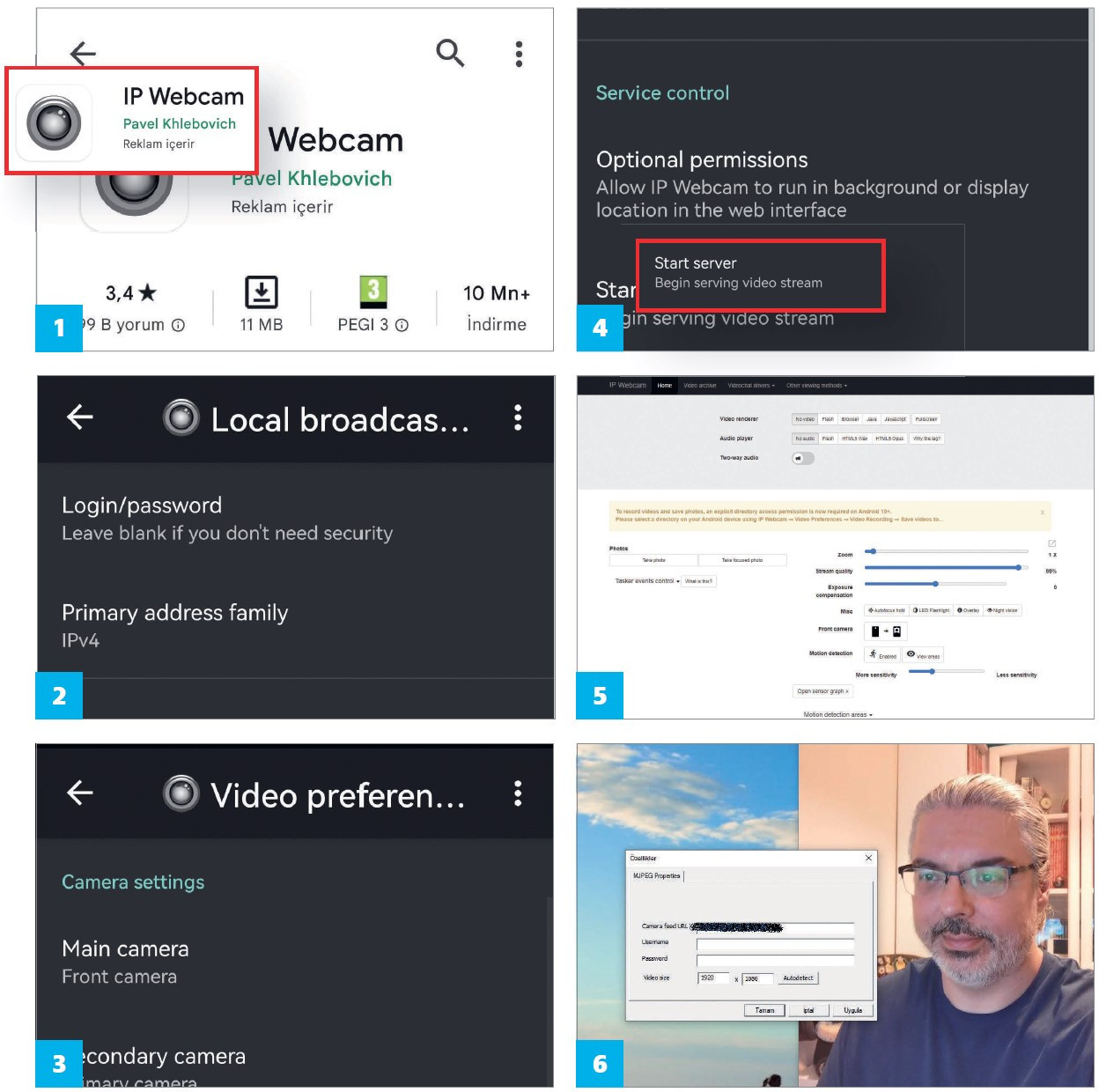Expand Tasker events control dropdown

click(648, 581)
